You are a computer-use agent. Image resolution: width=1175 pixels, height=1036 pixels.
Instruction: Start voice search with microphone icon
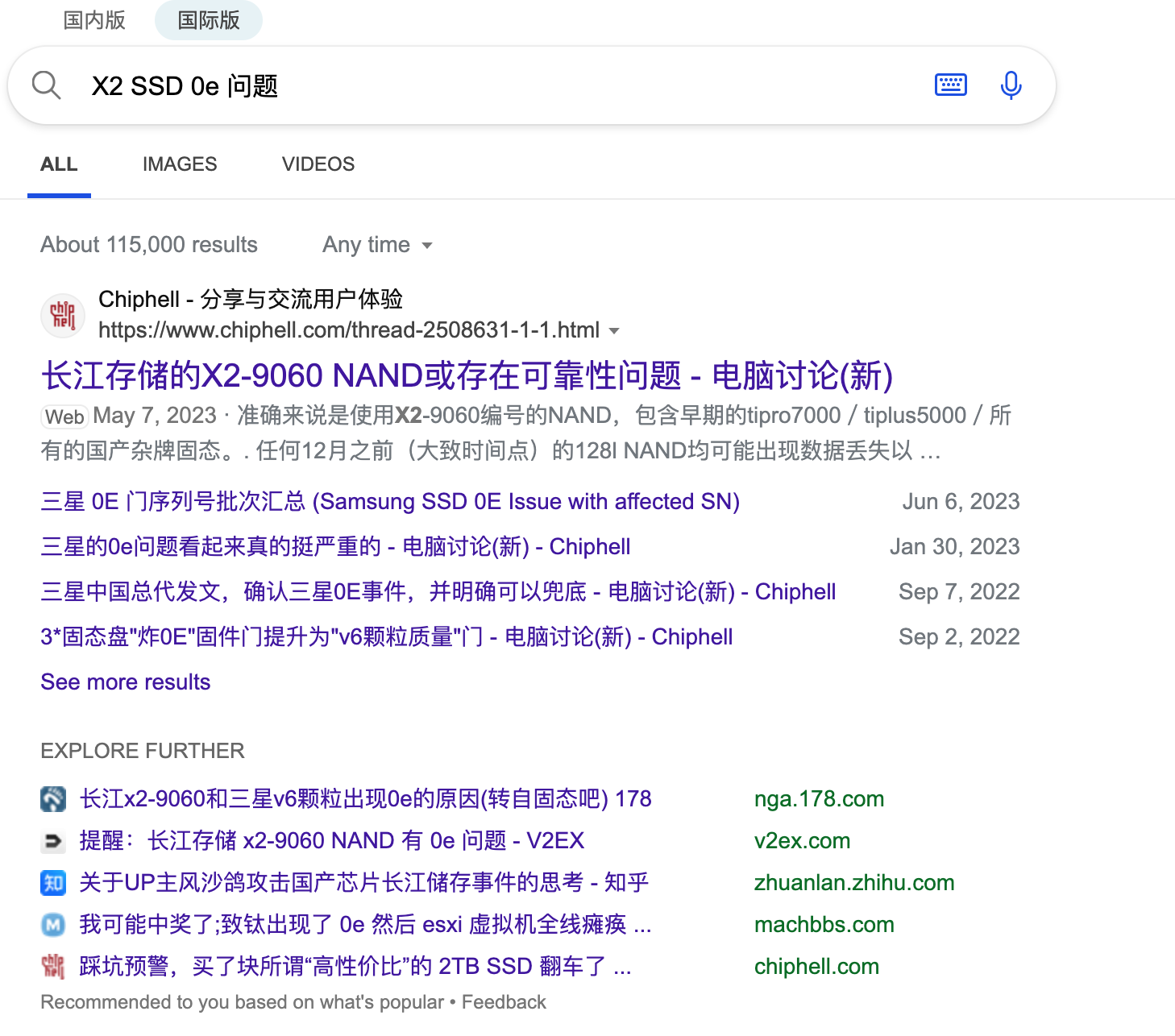[1011, 85]
